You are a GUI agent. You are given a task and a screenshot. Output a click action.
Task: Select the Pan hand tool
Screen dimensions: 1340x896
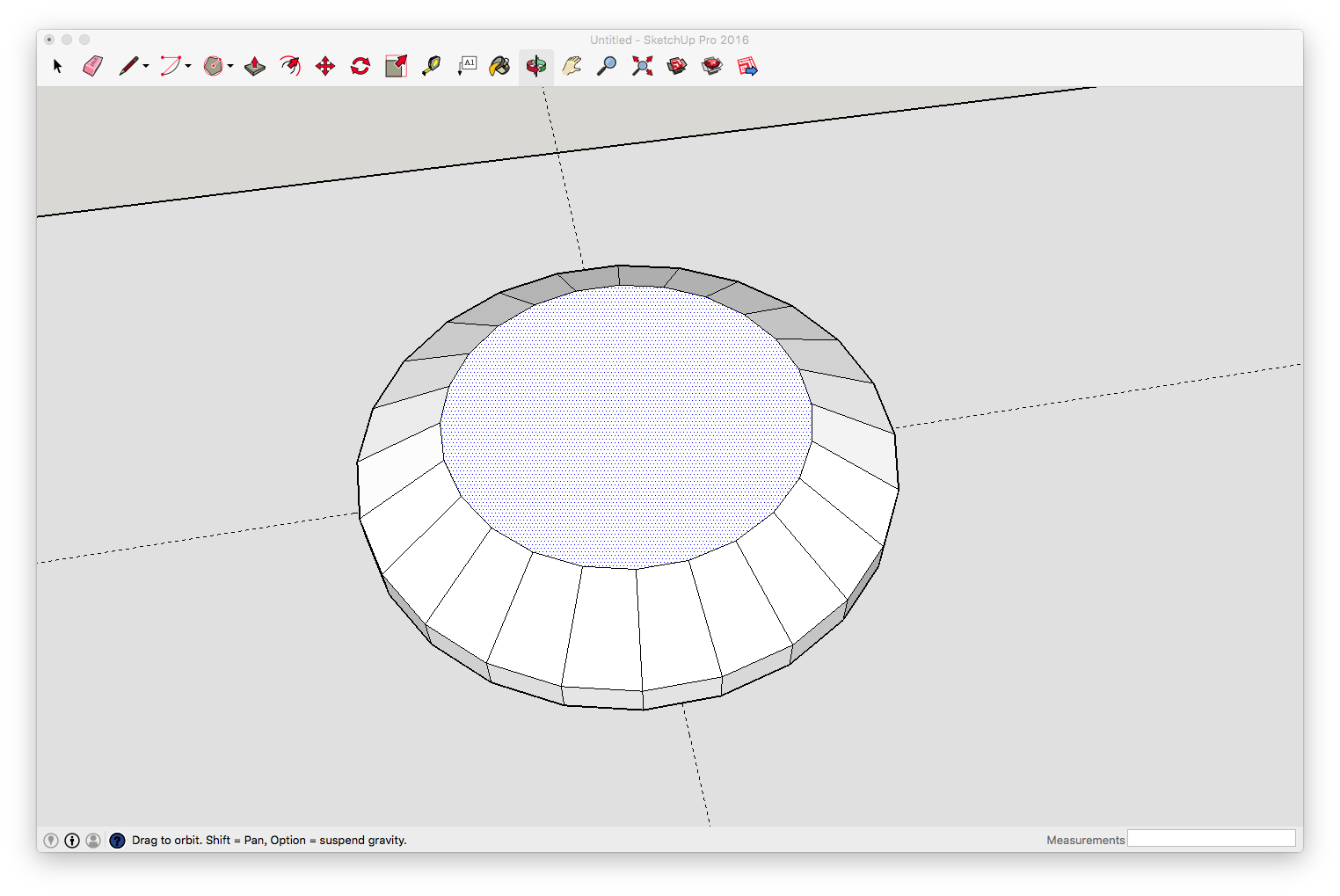coord(572,66)
